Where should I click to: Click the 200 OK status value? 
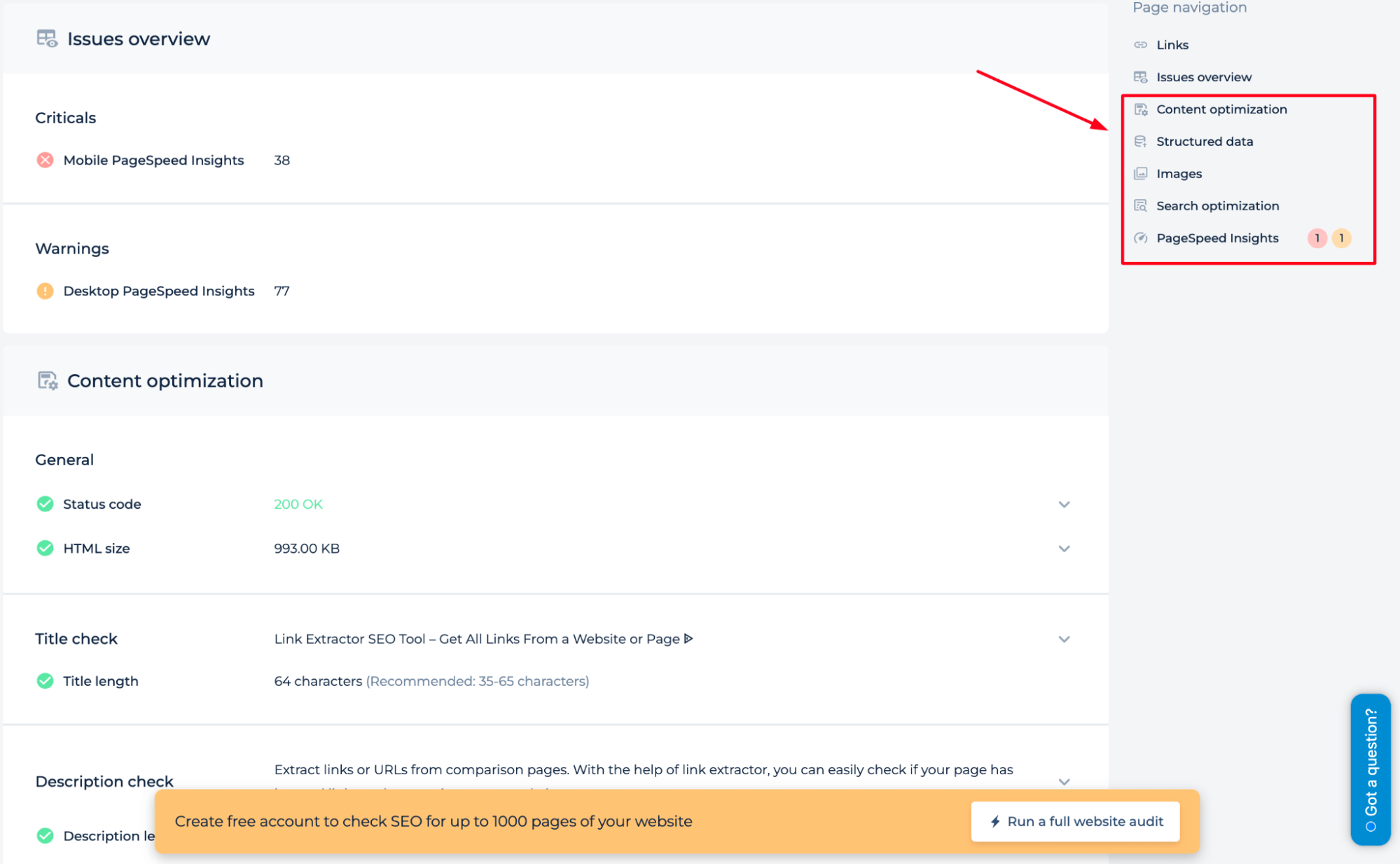298,504
